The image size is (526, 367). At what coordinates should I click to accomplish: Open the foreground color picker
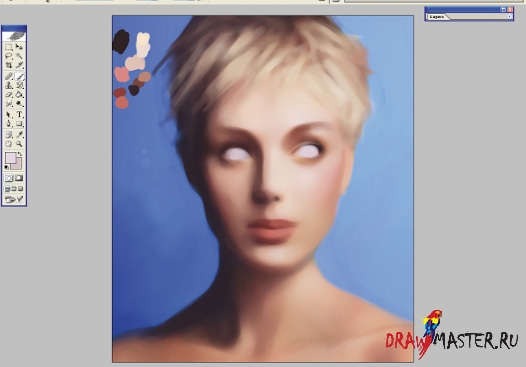10,158
